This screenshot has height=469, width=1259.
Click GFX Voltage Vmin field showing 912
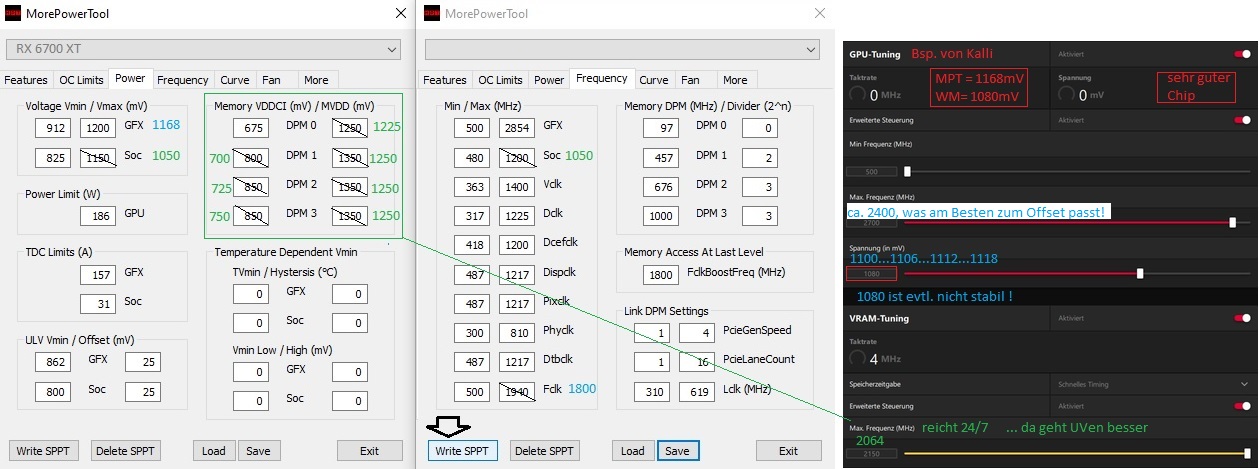click(x=52, y=128)
